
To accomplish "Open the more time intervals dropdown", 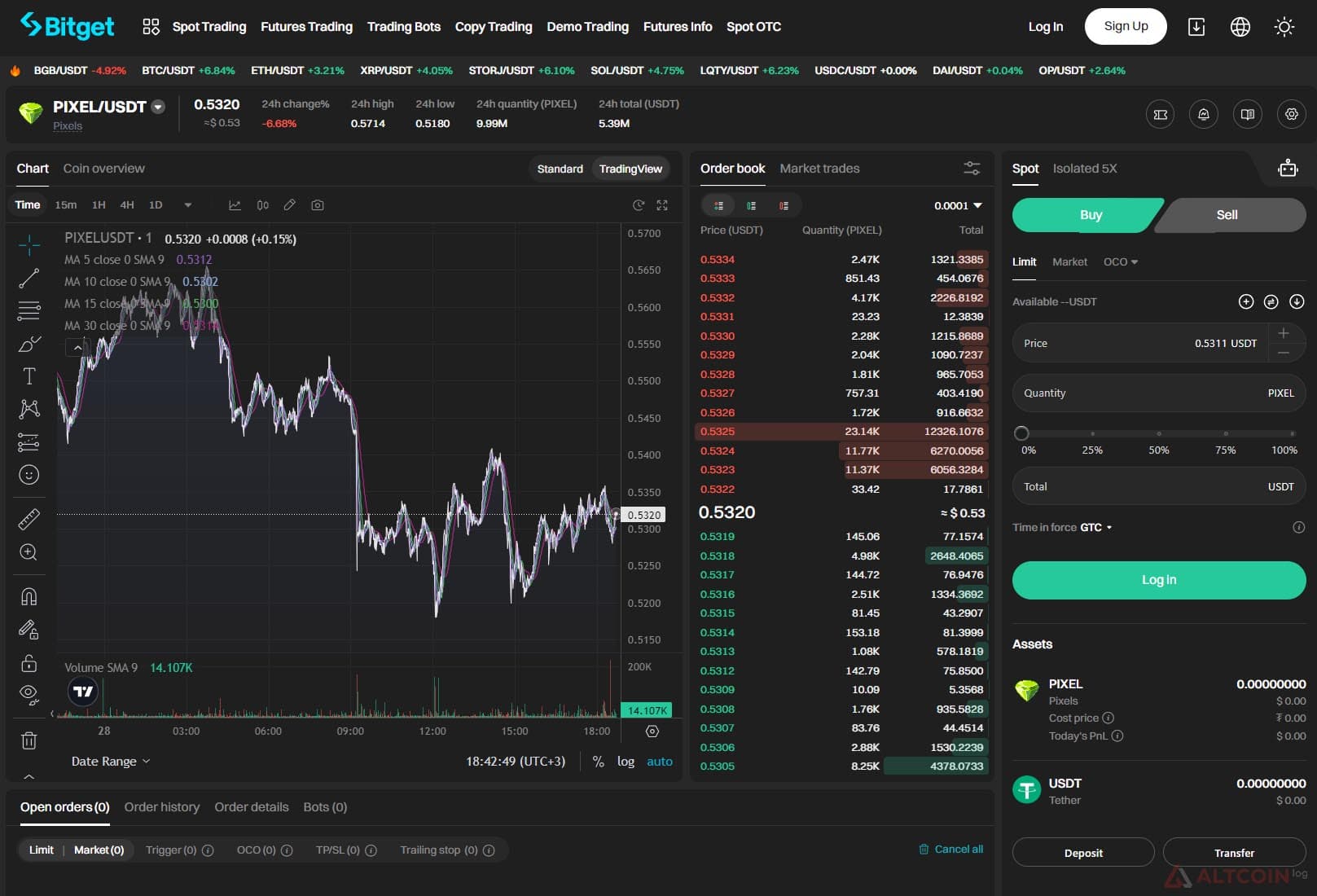I will coord(188,205).
